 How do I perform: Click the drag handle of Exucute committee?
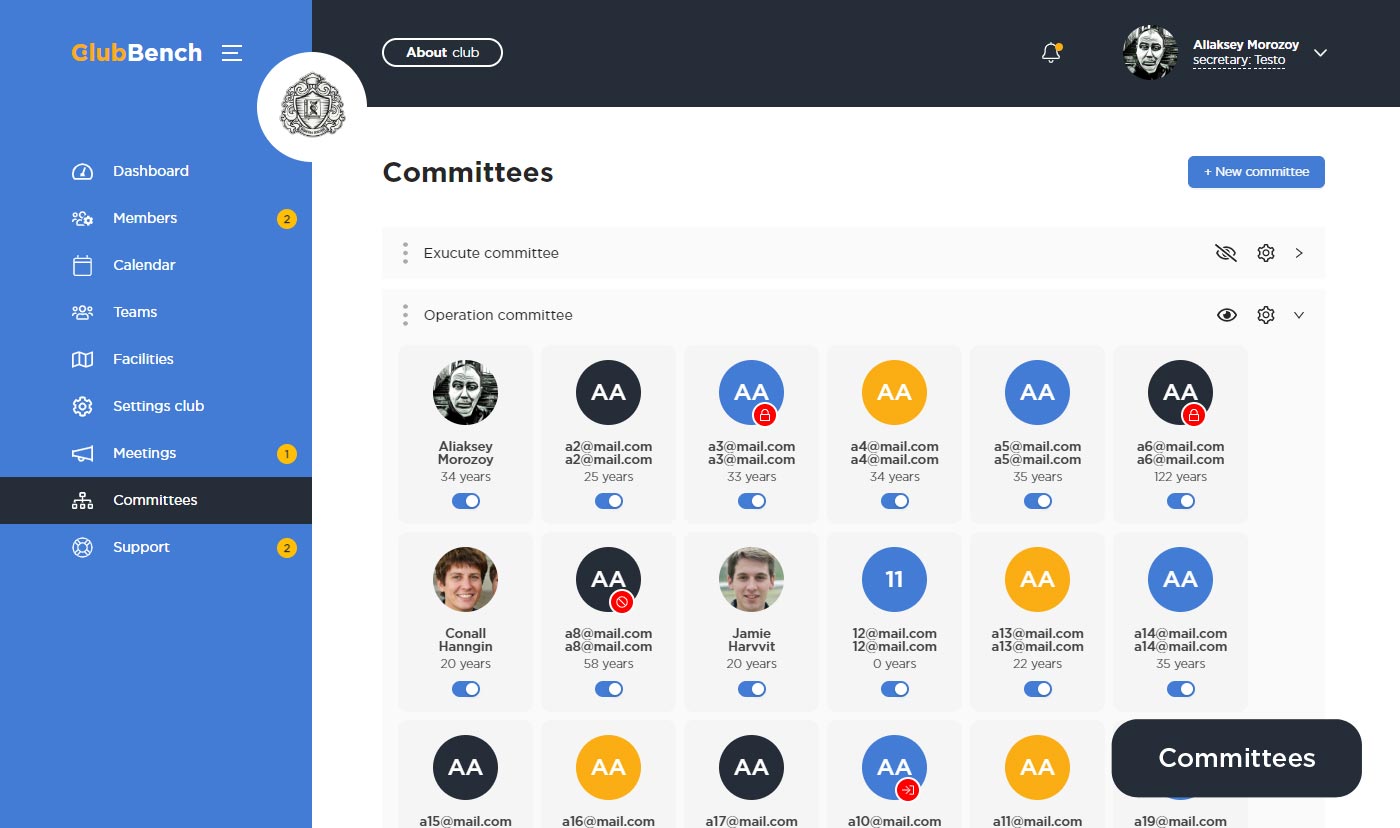[x=405, y=253]
